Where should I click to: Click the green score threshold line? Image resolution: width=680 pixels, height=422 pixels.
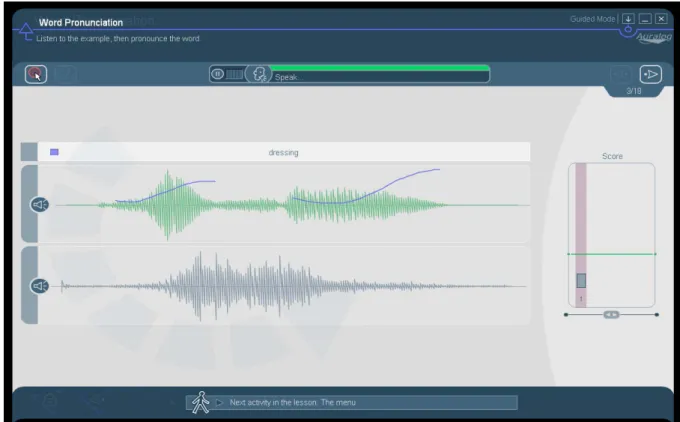(x=611, y=254)
